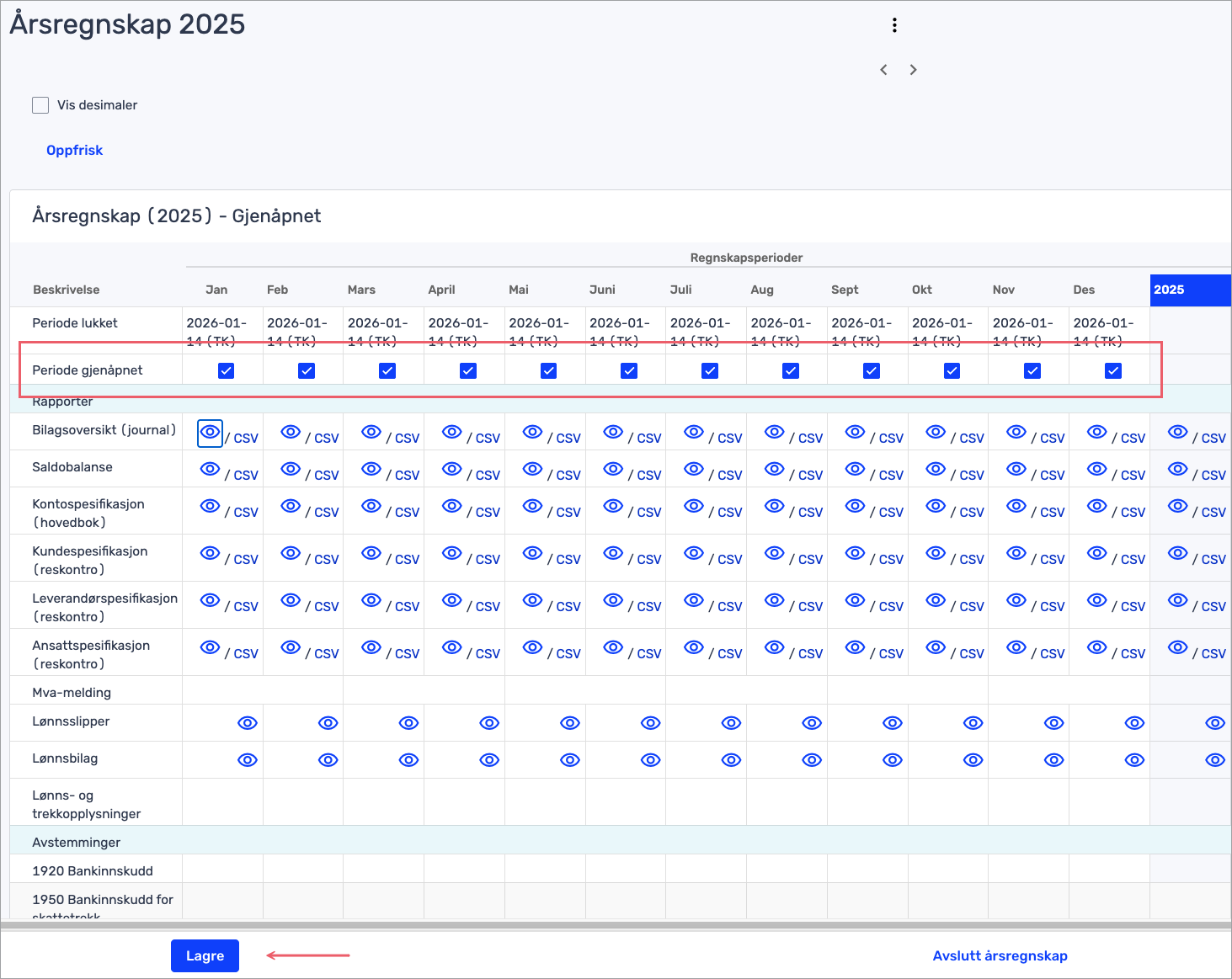View Lønnsslipper for April
Viewport: 1232px width, 979px height.
pyautogui.click(x=489, y=723)
